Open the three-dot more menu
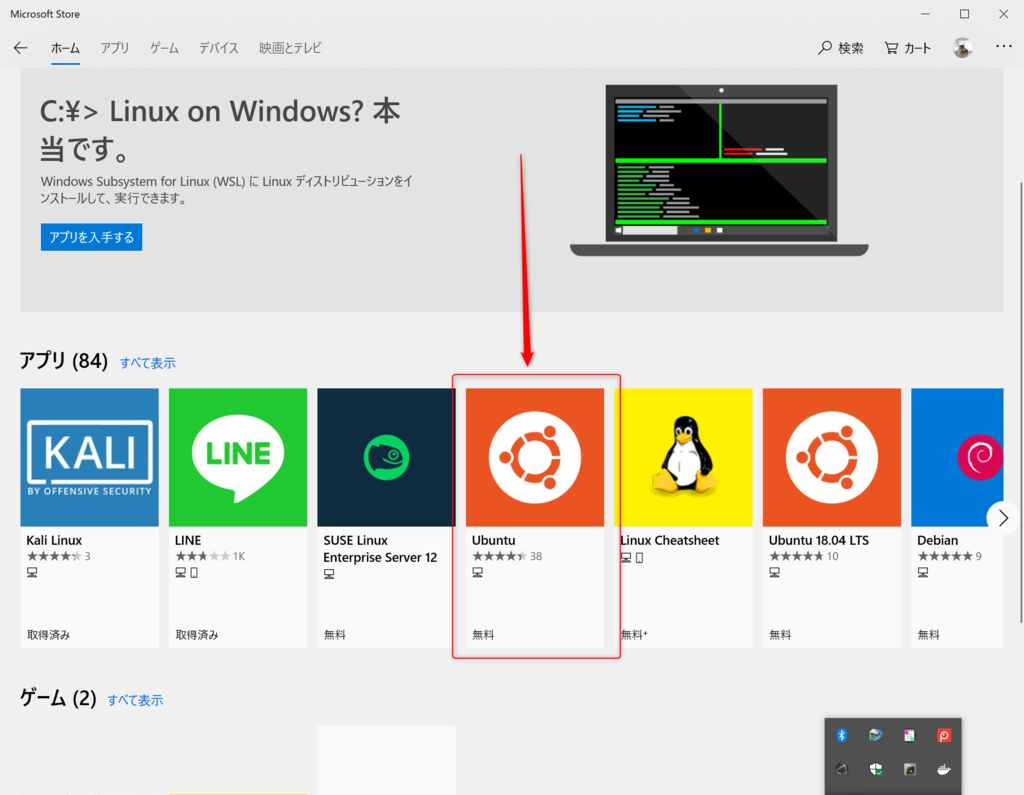 point(1004,46)
